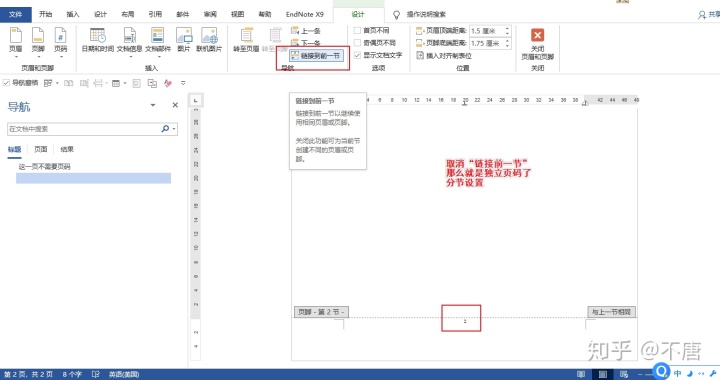This screenshot has width=720, height=380.
Task: Close header and footer with 关闭页眉和页脚
Action: [x=537, y=44]
